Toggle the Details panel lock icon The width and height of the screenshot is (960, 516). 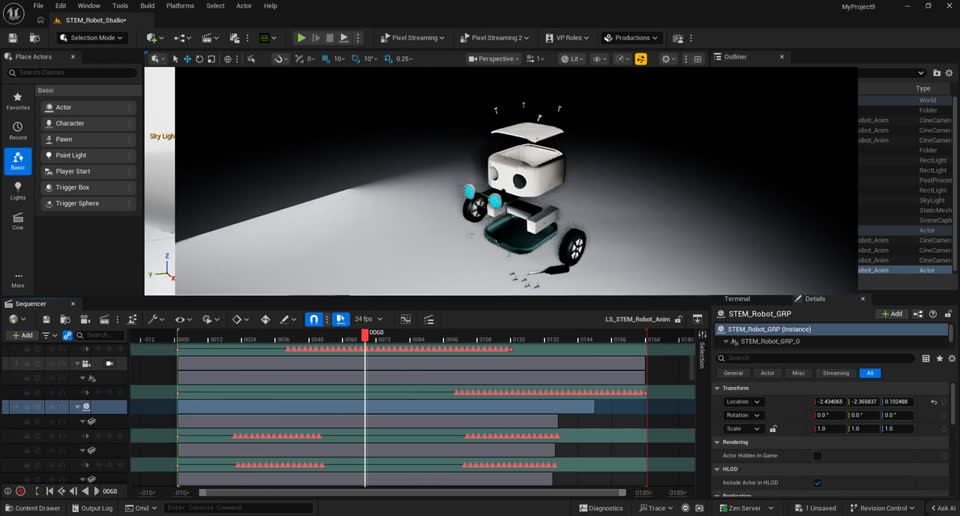tap(948, 314)
